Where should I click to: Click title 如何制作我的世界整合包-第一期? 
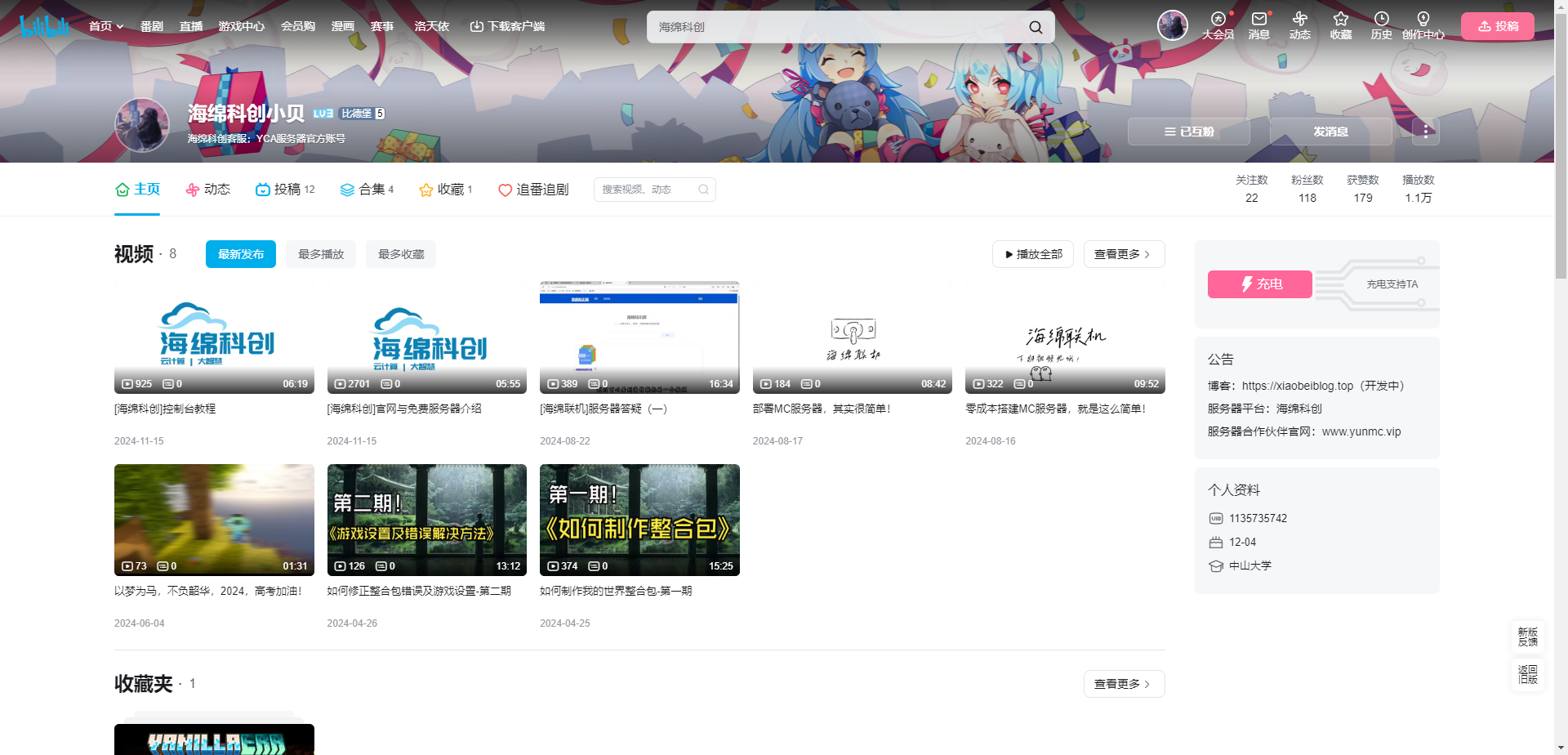[x=616, y=591]
